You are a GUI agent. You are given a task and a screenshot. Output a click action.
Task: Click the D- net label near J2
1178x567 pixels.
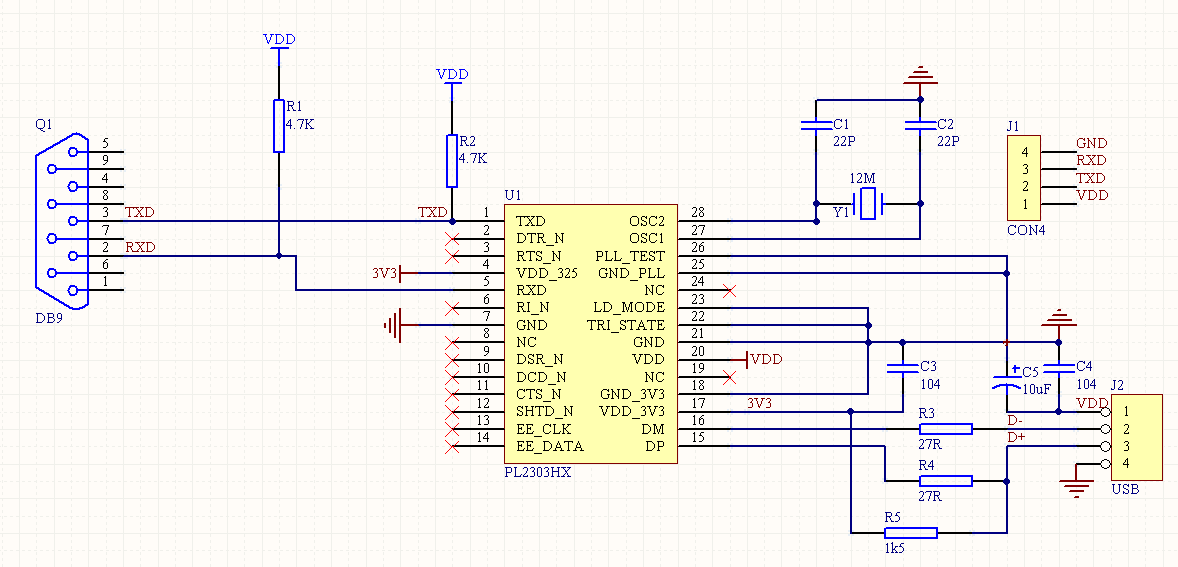point(1015,420)
